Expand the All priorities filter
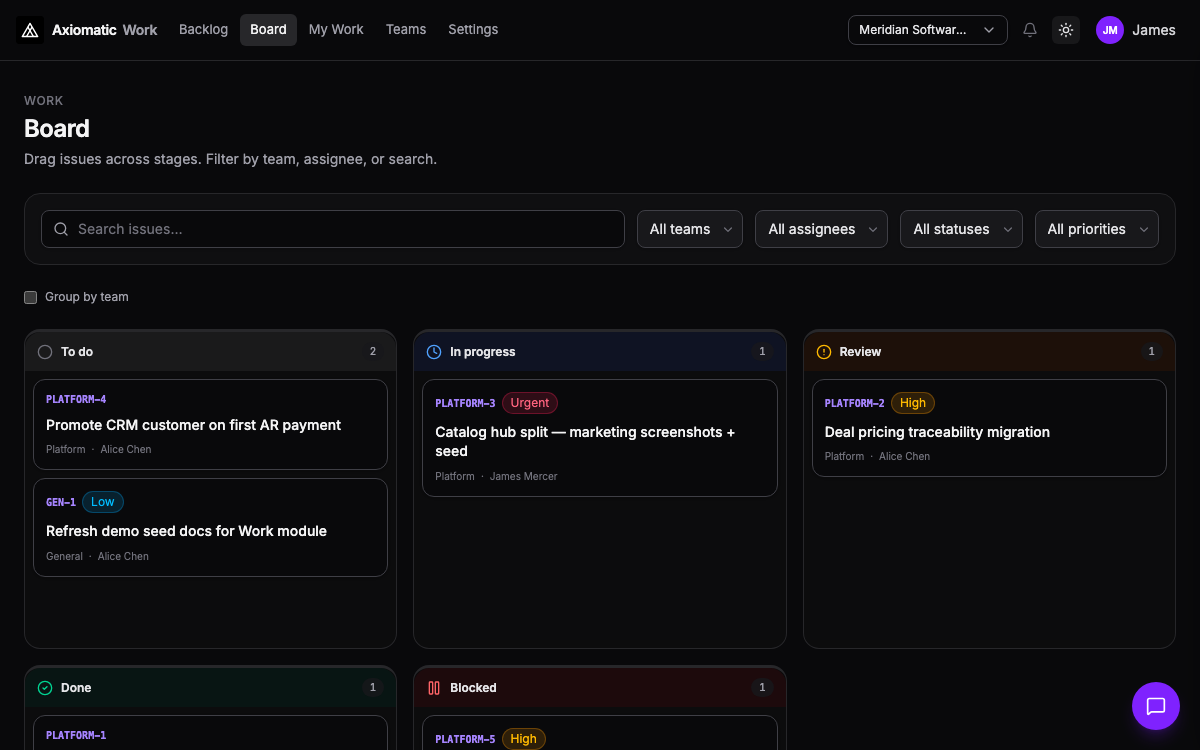1200x750 pixels. tap(1097, 229)
